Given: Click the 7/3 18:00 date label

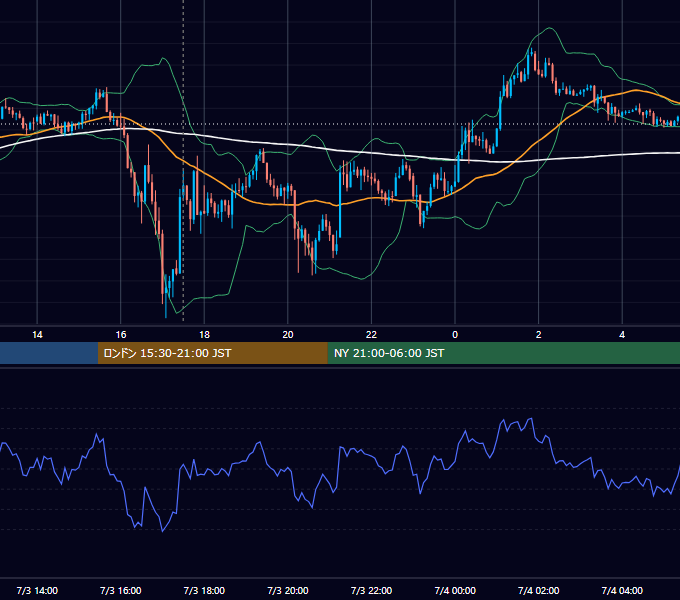Looking at the screenshot, I should point(204,590).
